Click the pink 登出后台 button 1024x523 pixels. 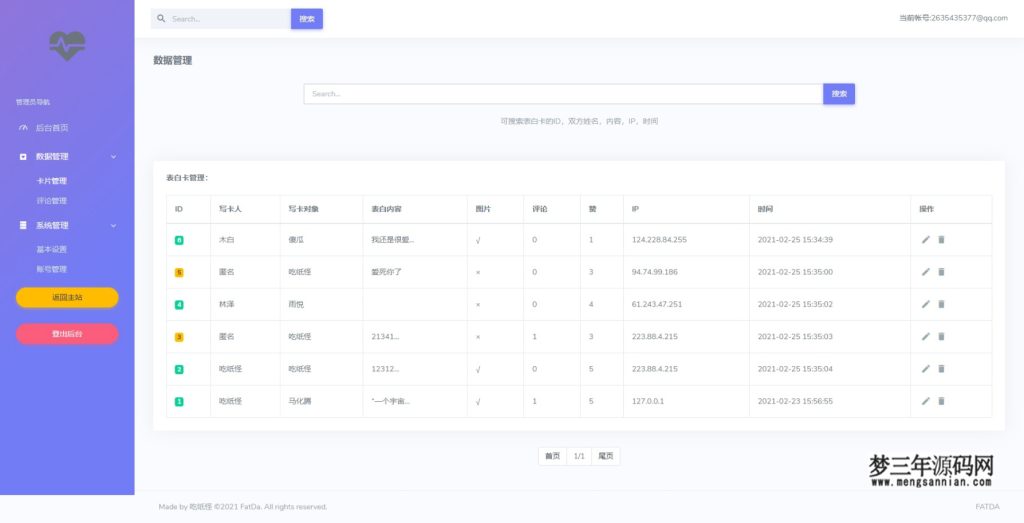tap(67, 334)
